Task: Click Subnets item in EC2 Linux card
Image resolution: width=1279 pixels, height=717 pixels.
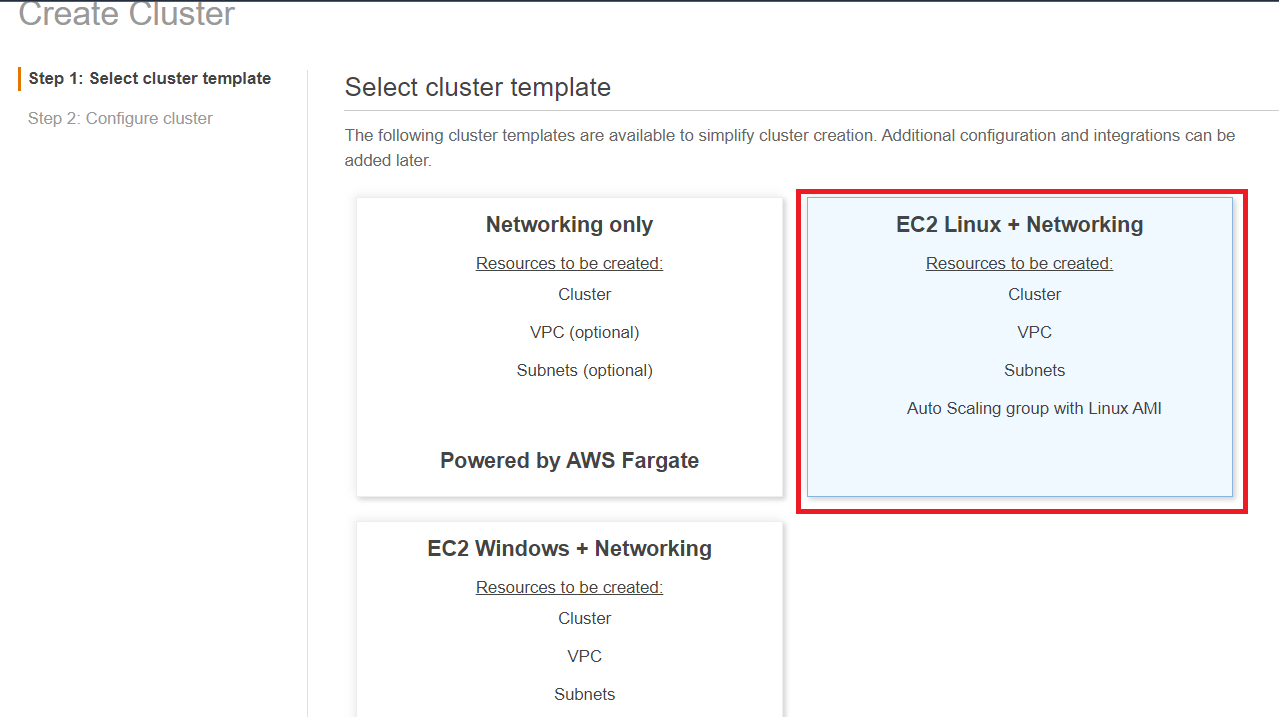Action: [x=1035, y=370]
